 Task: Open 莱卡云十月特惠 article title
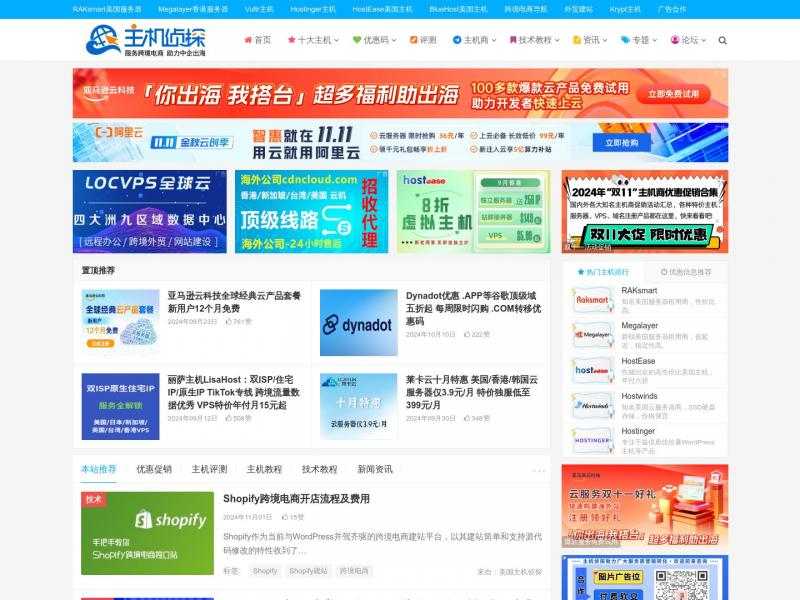click(x=471, y=392)
